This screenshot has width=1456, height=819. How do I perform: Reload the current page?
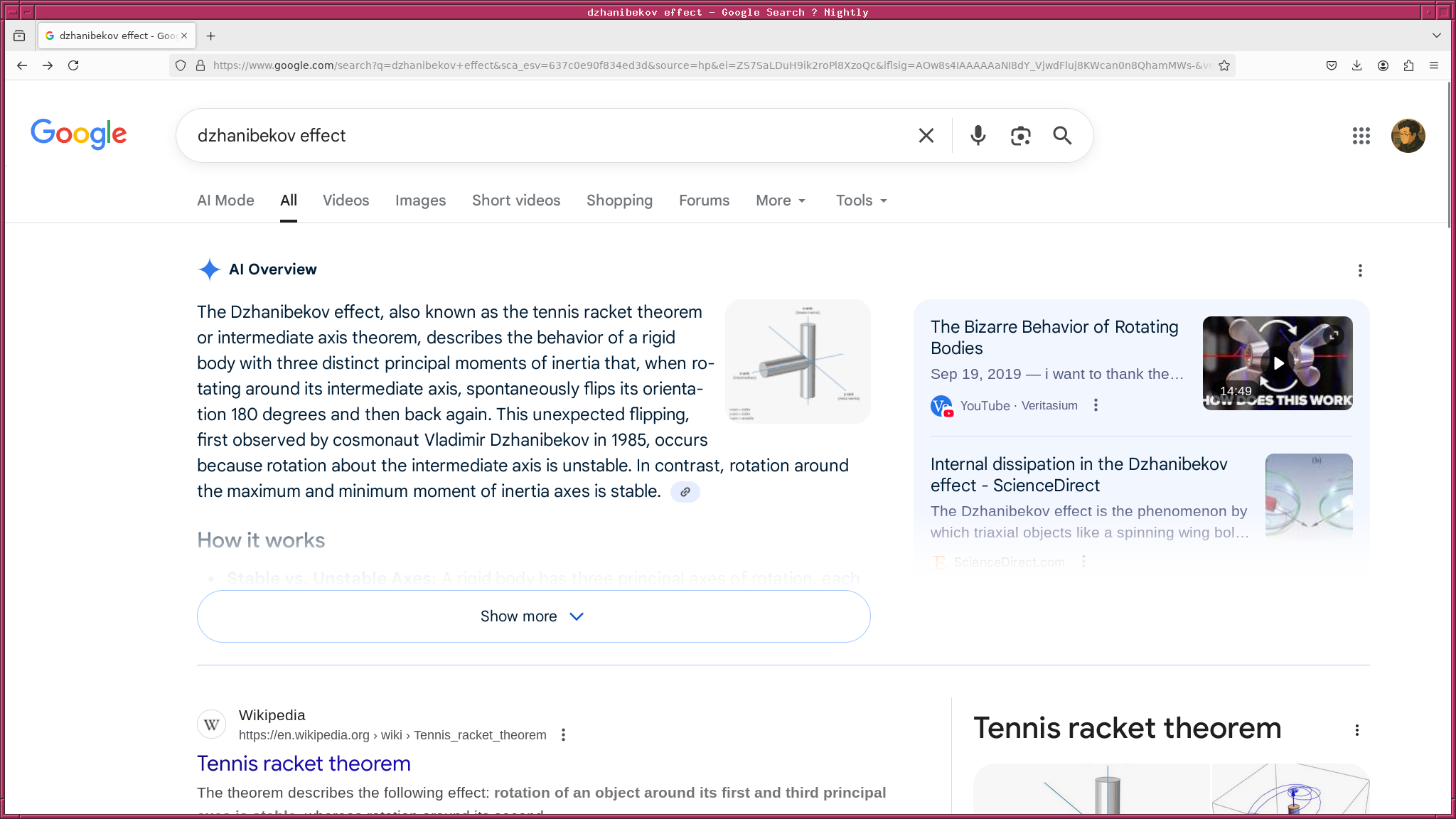coord(73,65)
